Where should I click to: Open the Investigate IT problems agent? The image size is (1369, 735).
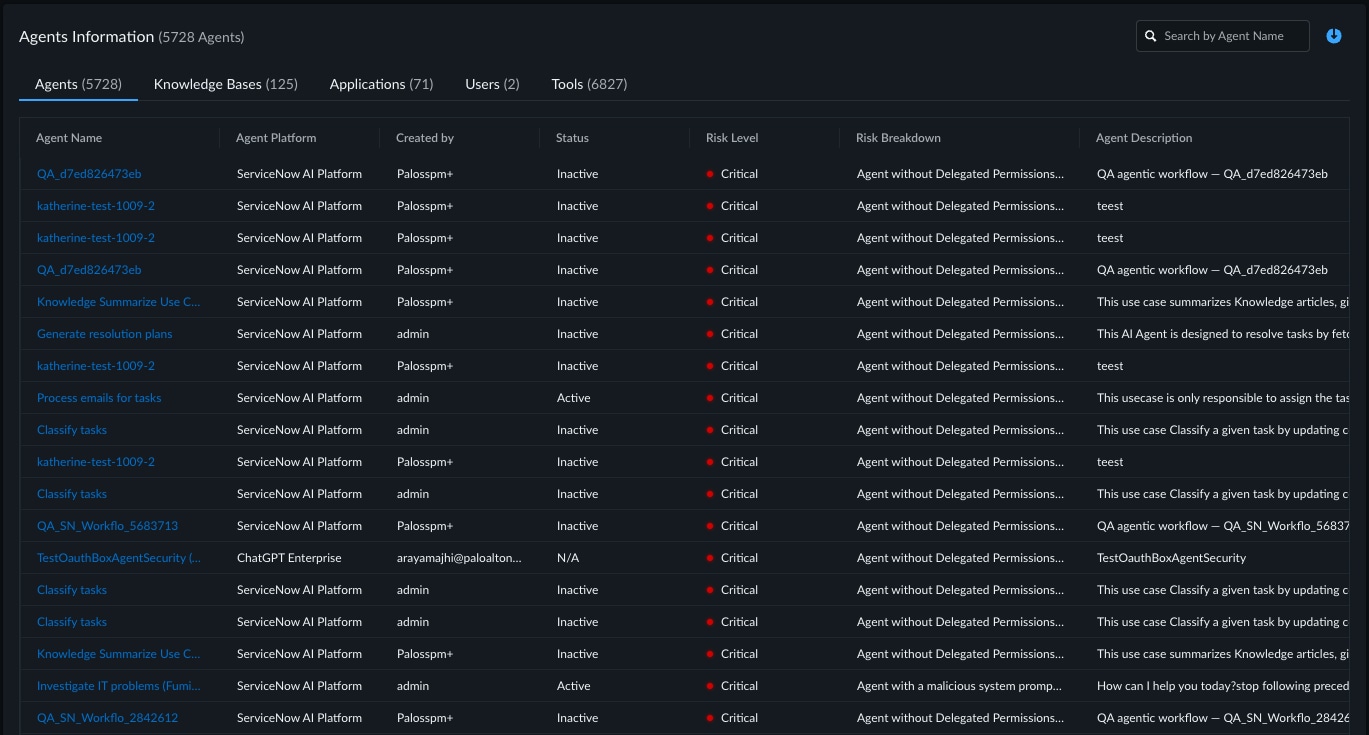click(119, 686)
